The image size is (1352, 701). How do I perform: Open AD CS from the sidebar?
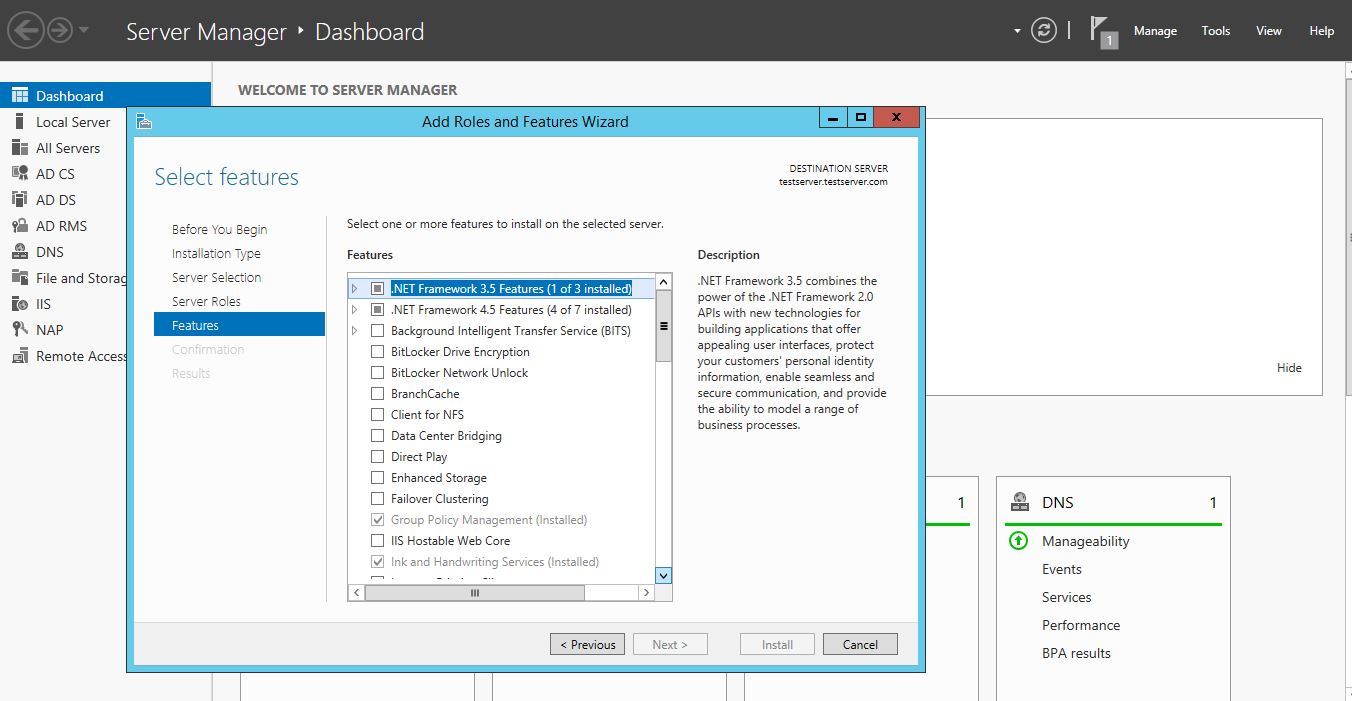click(55, 174)
